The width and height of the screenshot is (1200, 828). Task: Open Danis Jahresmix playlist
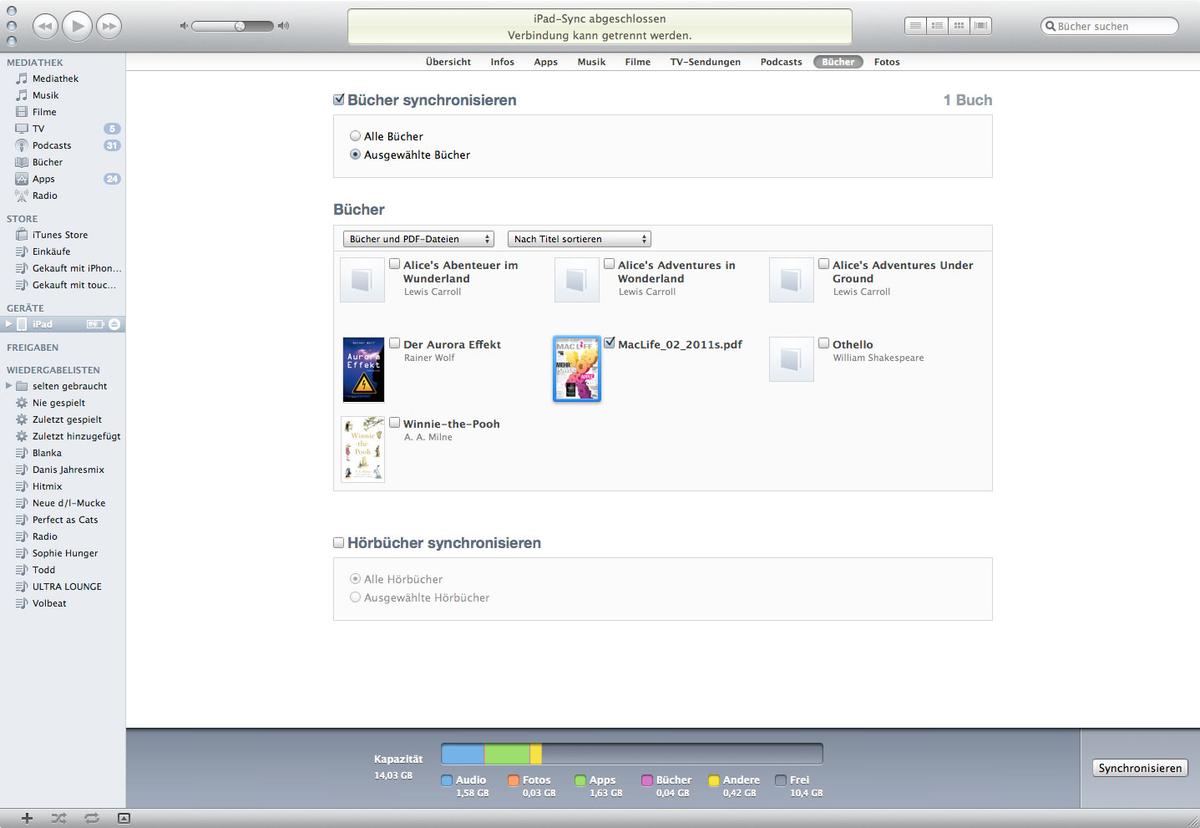point(68,470)
